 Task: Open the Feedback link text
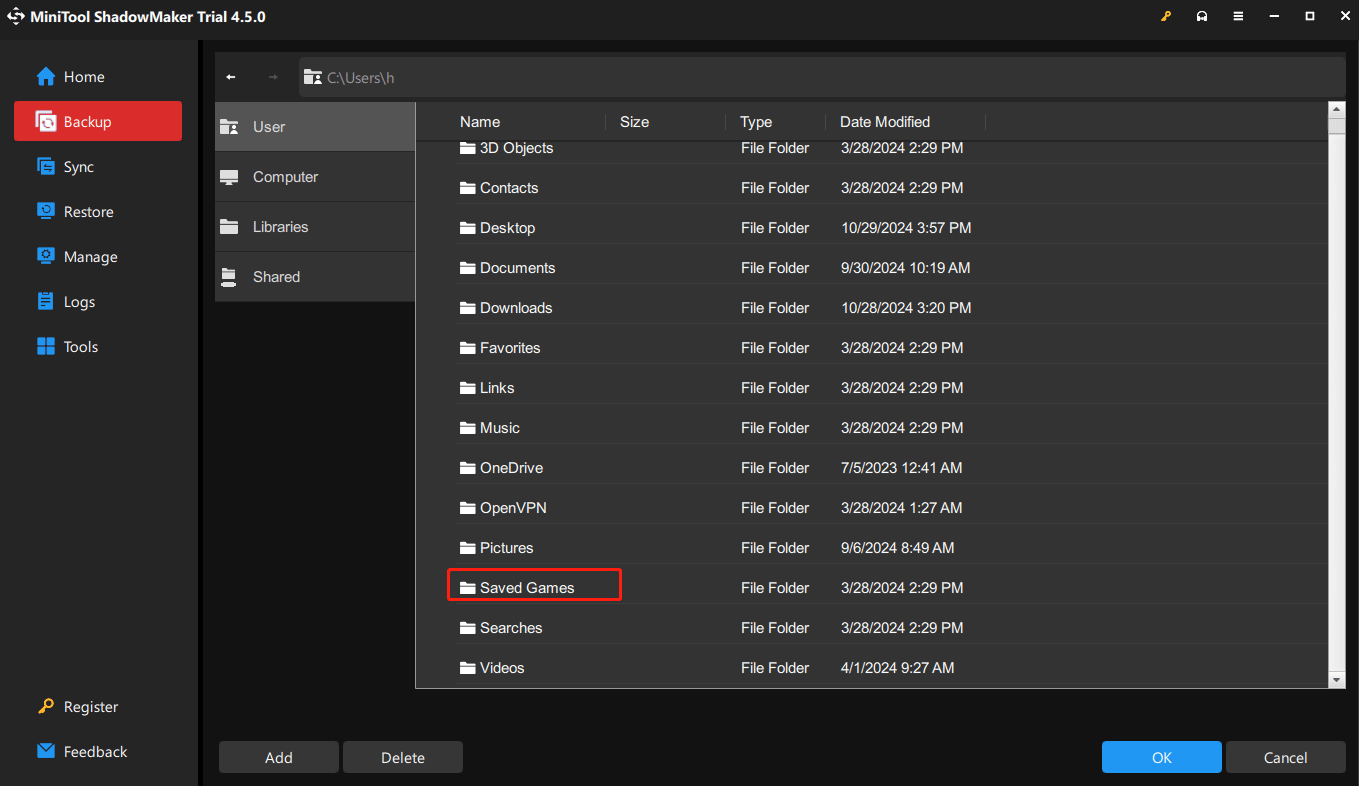pos(96,752)
